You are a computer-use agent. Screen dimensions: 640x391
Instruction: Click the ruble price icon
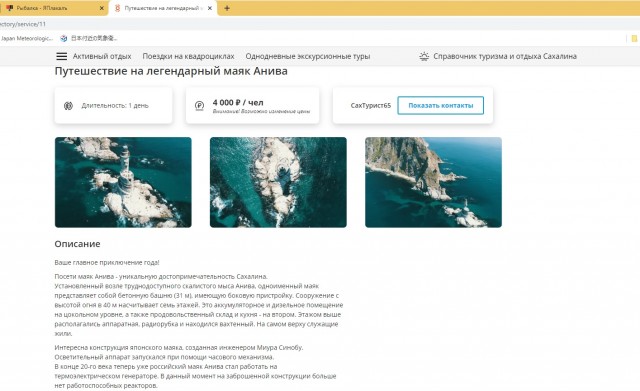(x=199, y=106)
